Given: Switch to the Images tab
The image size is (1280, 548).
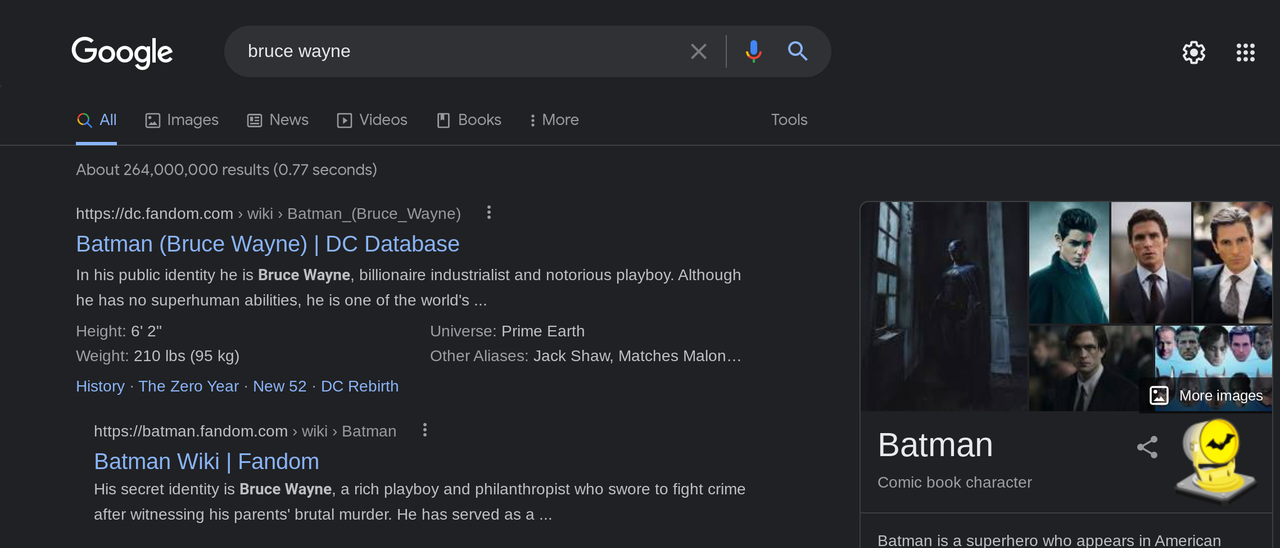Looking at the screenshot, I should [x=182, y=120].
